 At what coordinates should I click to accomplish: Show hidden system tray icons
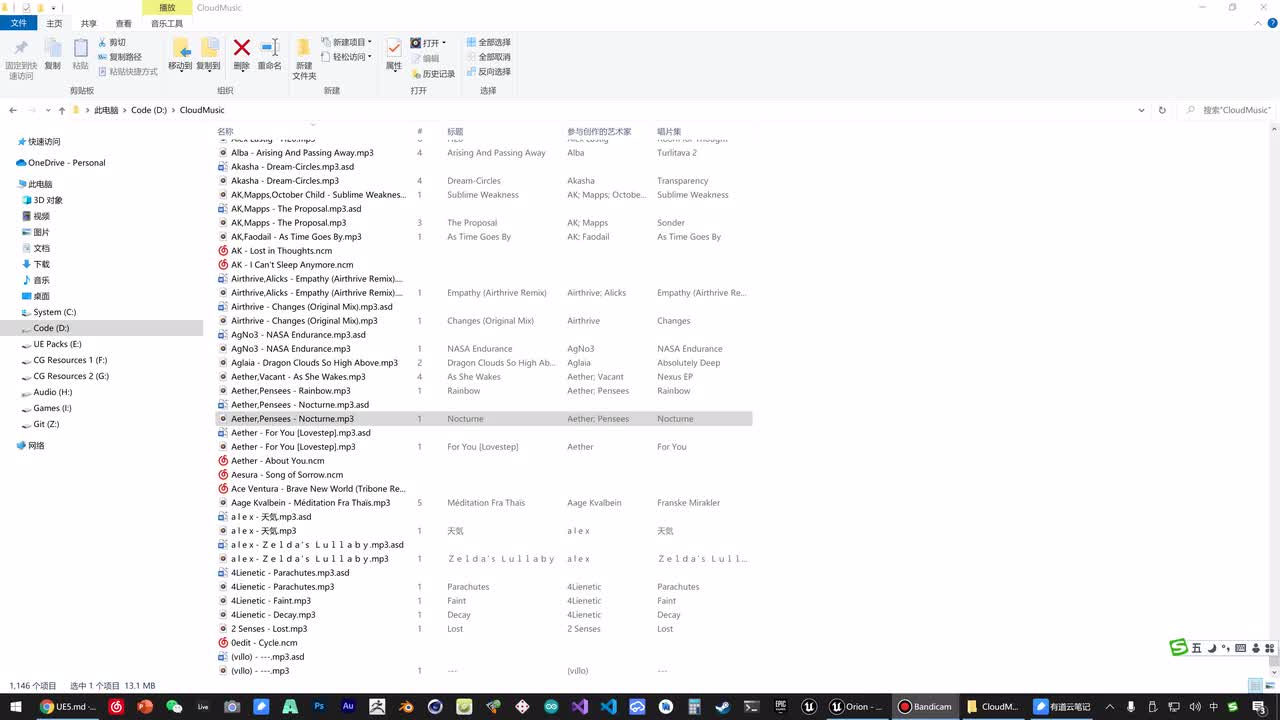point(1109,706)
